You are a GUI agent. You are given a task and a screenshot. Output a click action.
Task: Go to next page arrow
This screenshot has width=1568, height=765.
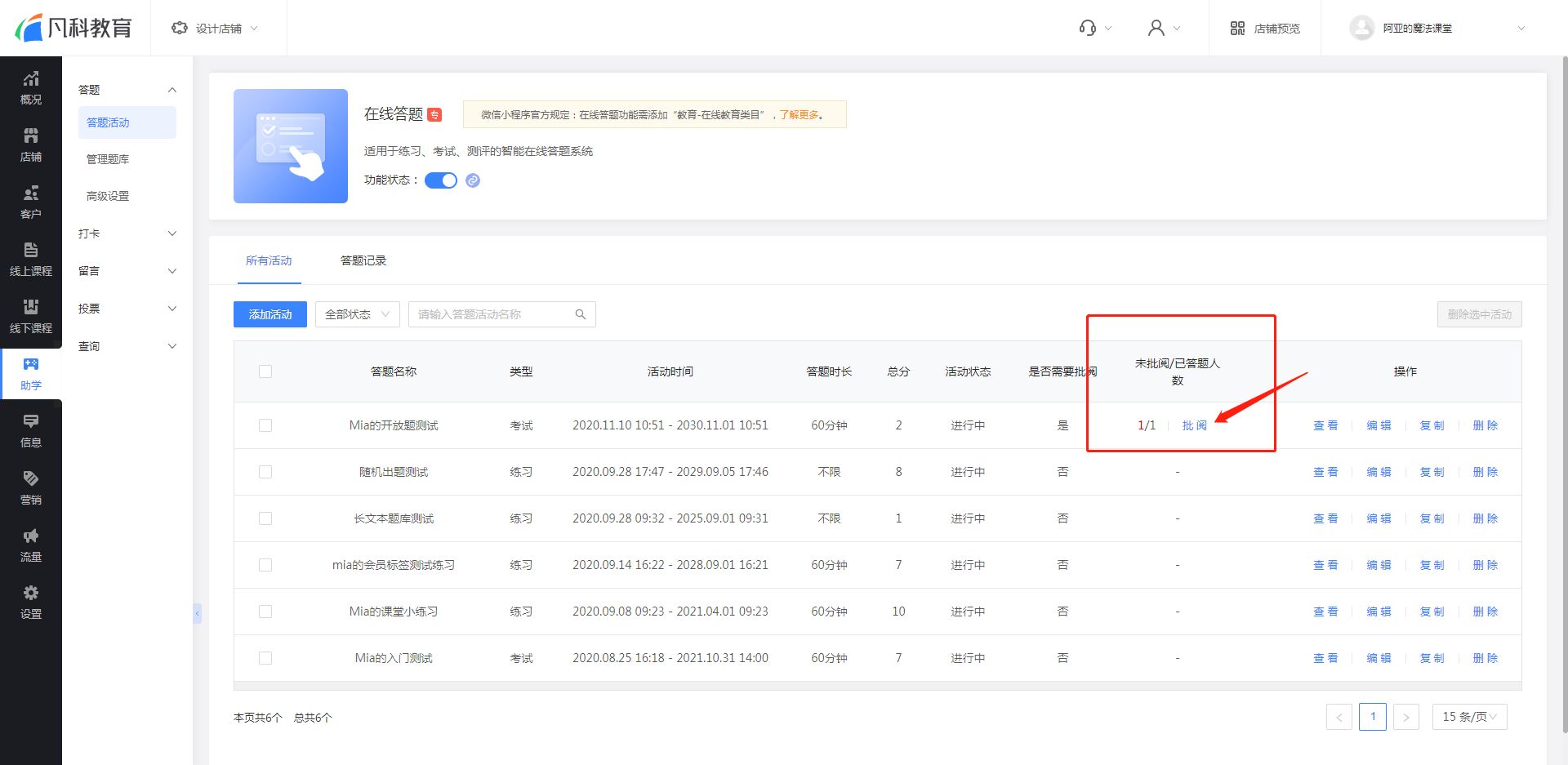point(1406,718)
